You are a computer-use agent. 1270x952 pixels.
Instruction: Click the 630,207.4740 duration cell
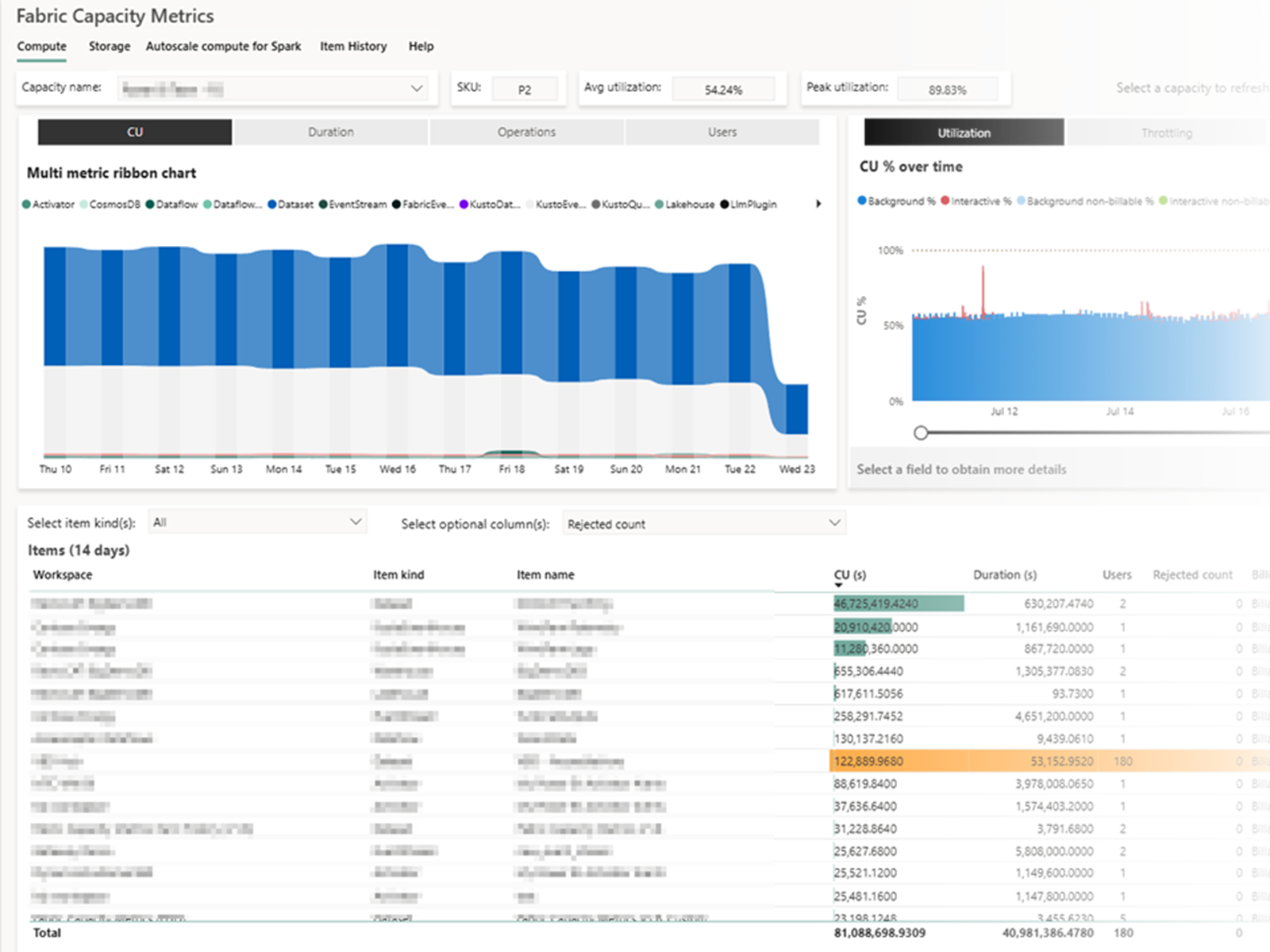tap(1059, 604)
